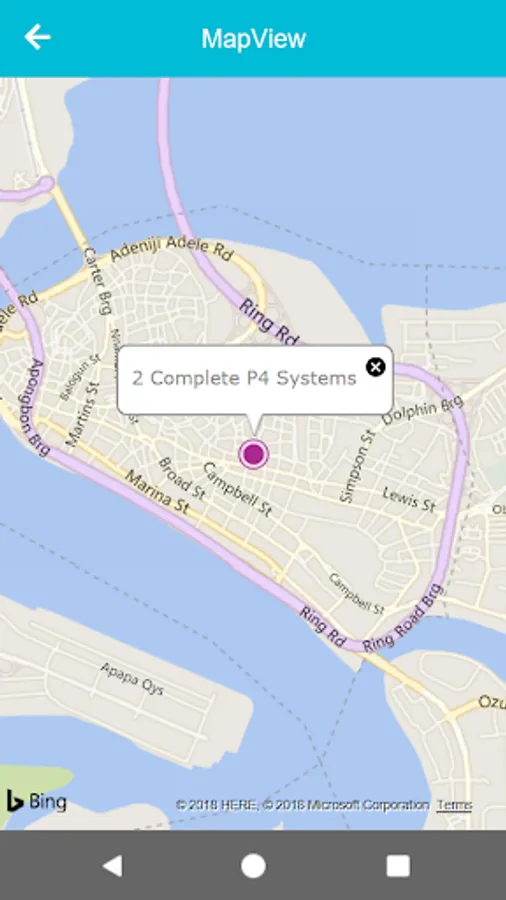Click the Dolphin Brg label

tap(422, 413)
